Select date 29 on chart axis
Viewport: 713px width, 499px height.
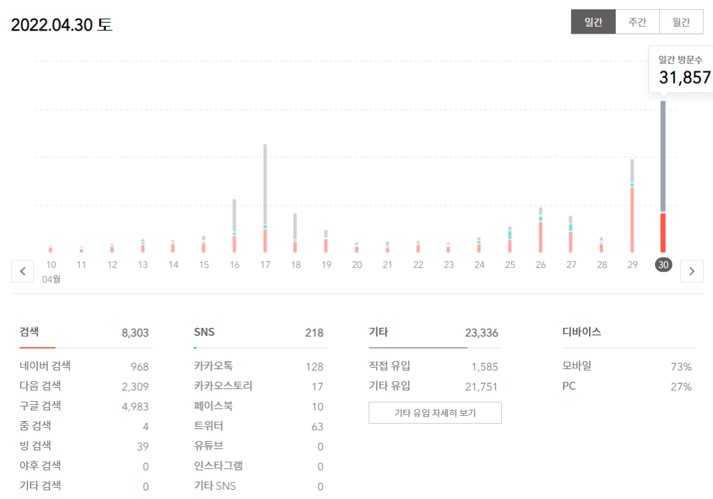[633, 265]
